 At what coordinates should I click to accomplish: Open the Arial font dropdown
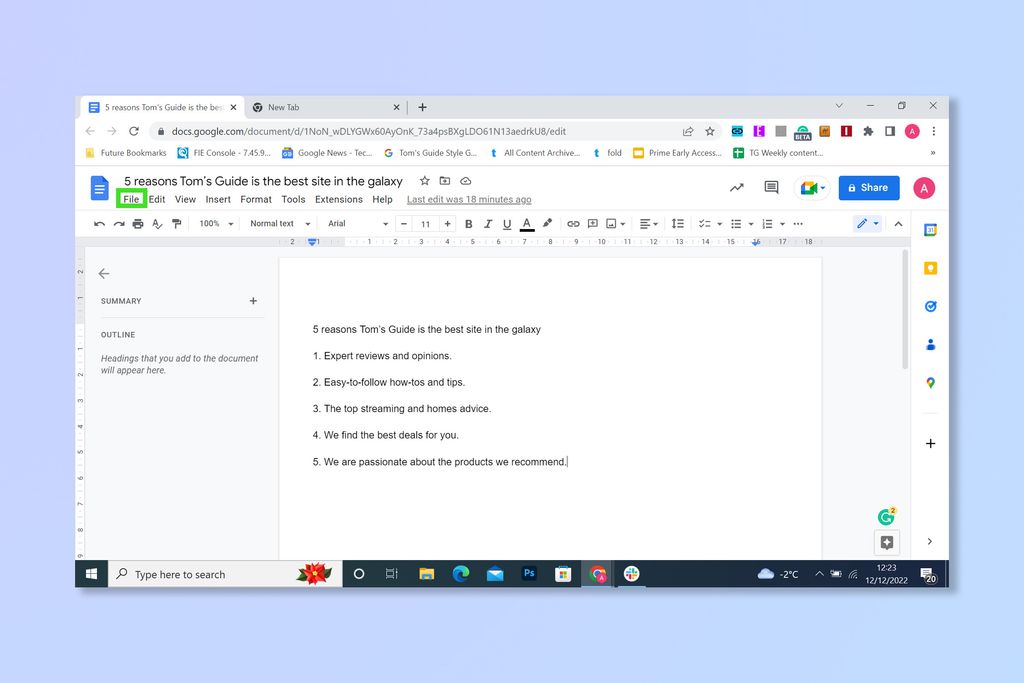(355, 223)
